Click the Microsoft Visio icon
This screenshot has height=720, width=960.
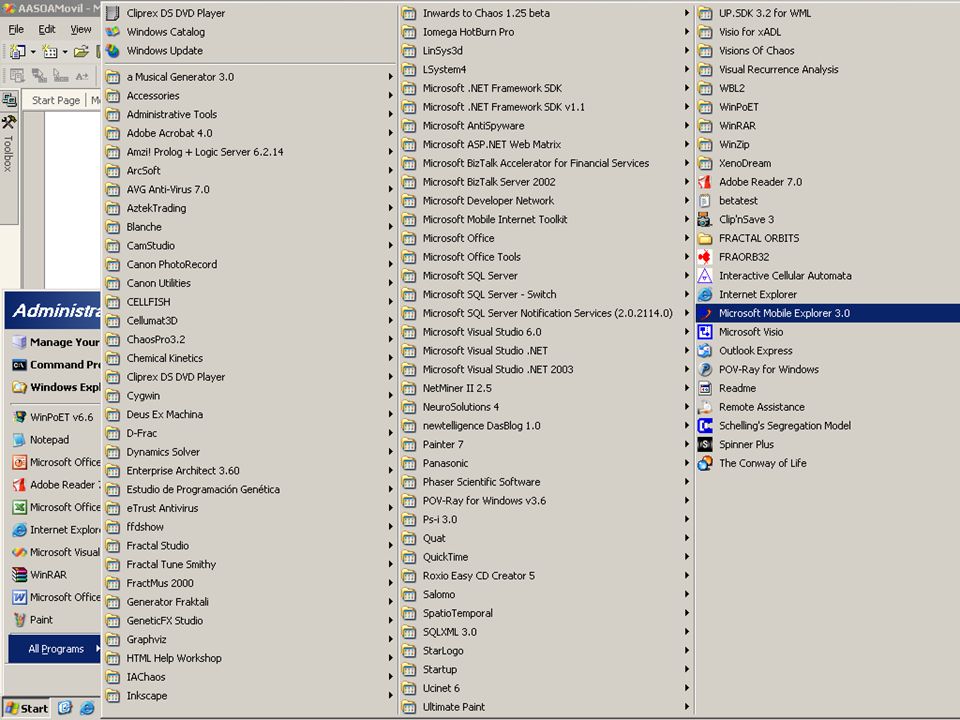click(705, 332)
